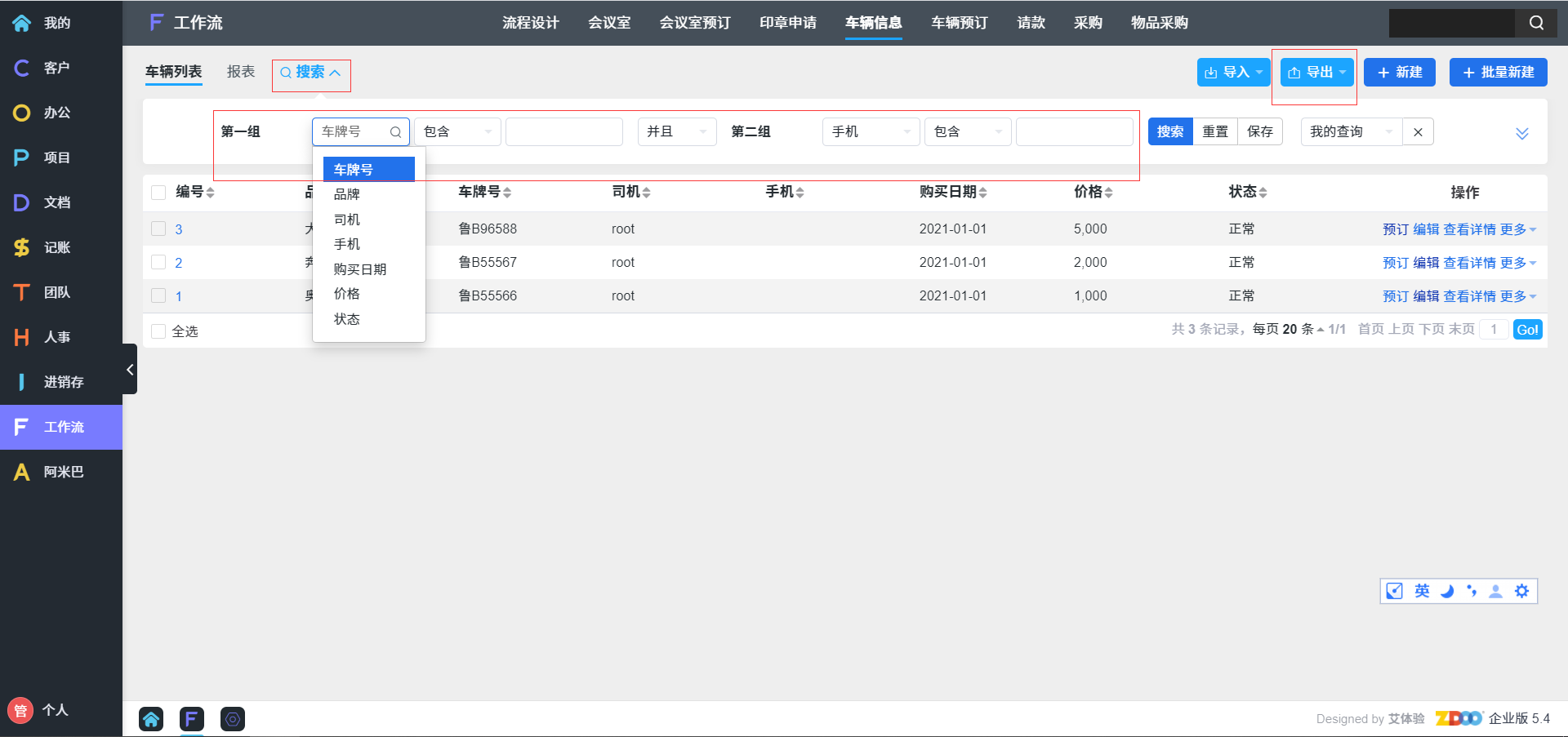
Task: Expand more search rows with double chevron
Action: pos(1521,133)
